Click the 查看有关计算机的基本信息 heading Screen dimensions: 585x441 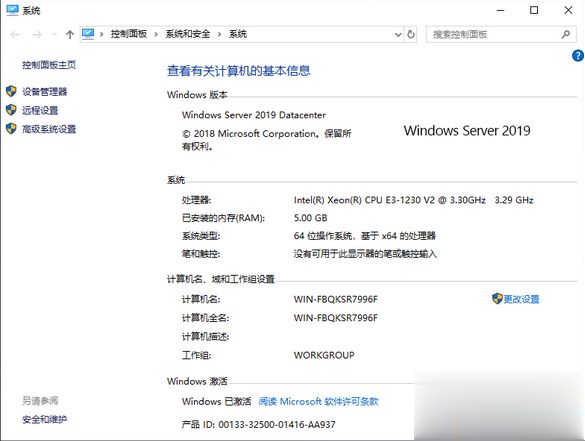pyautogui.click(x=239, y=71)
